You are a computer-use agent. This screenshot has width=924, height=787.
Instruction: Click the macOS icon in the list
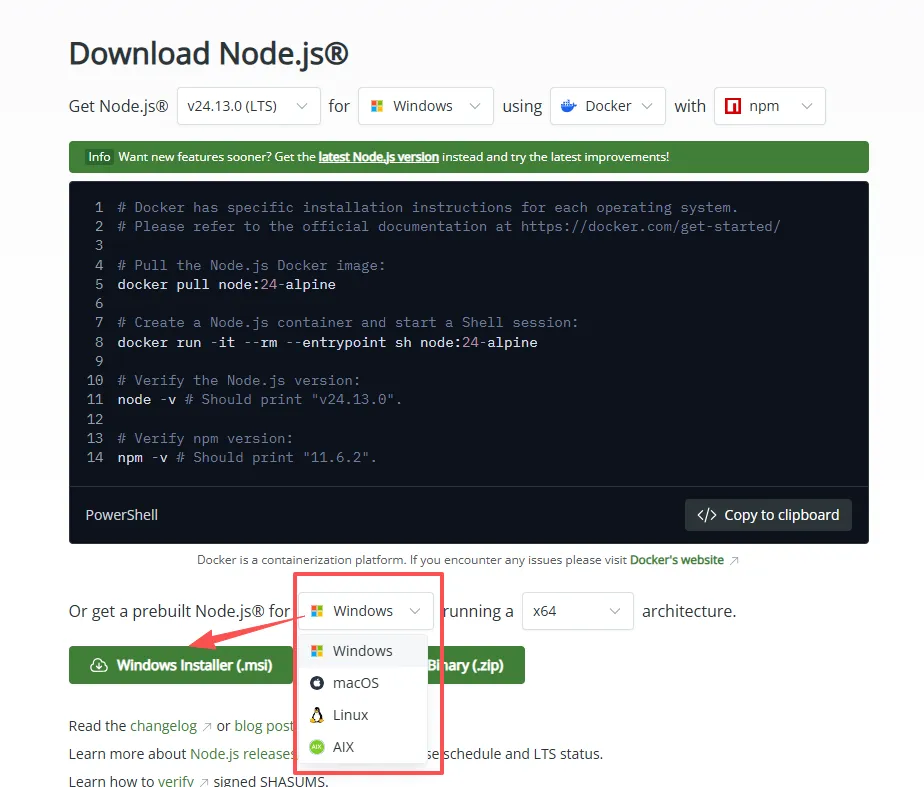(317, 683)
